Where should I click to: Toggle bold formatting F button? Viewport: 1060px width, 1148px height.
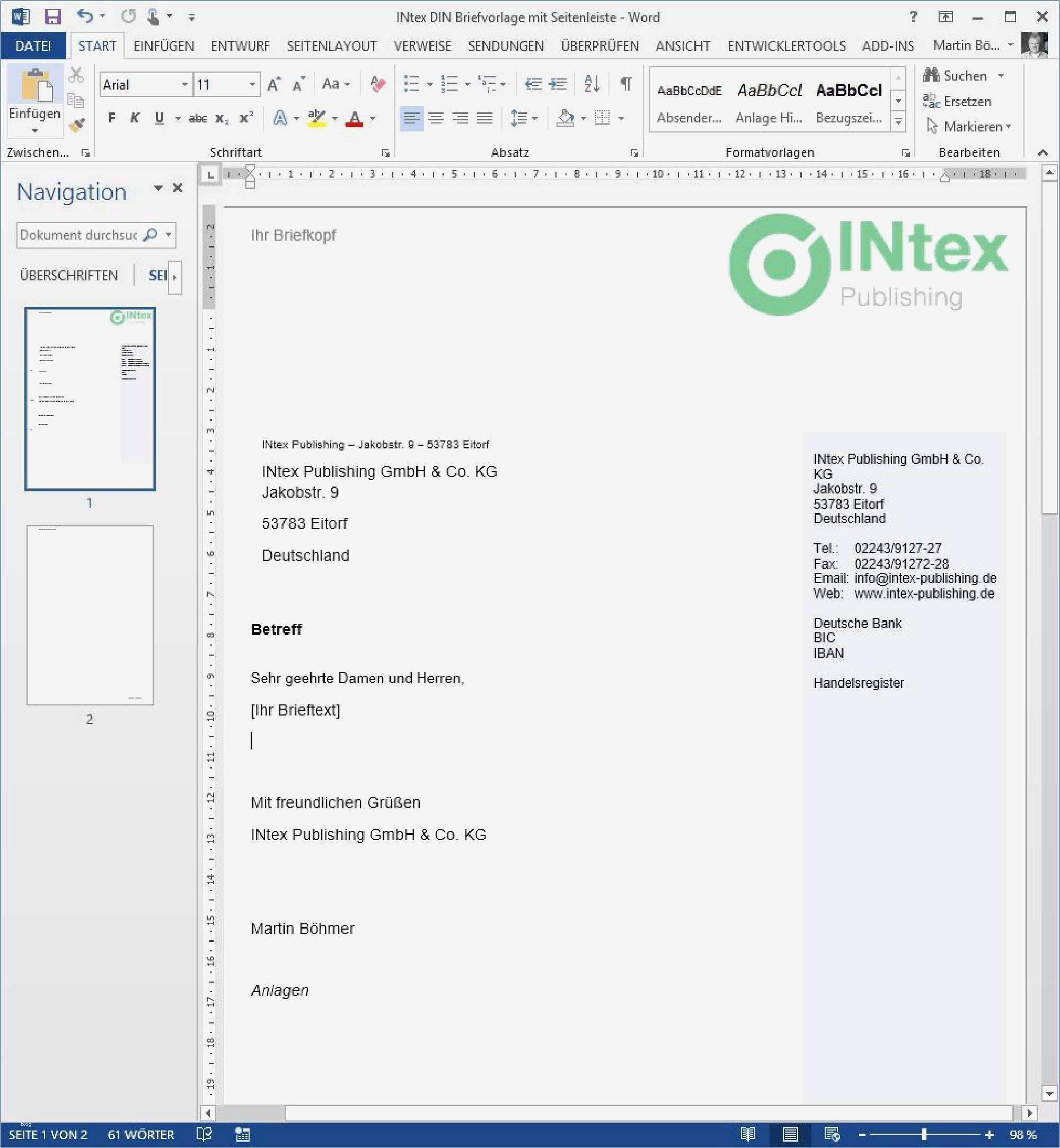(112, 118)
